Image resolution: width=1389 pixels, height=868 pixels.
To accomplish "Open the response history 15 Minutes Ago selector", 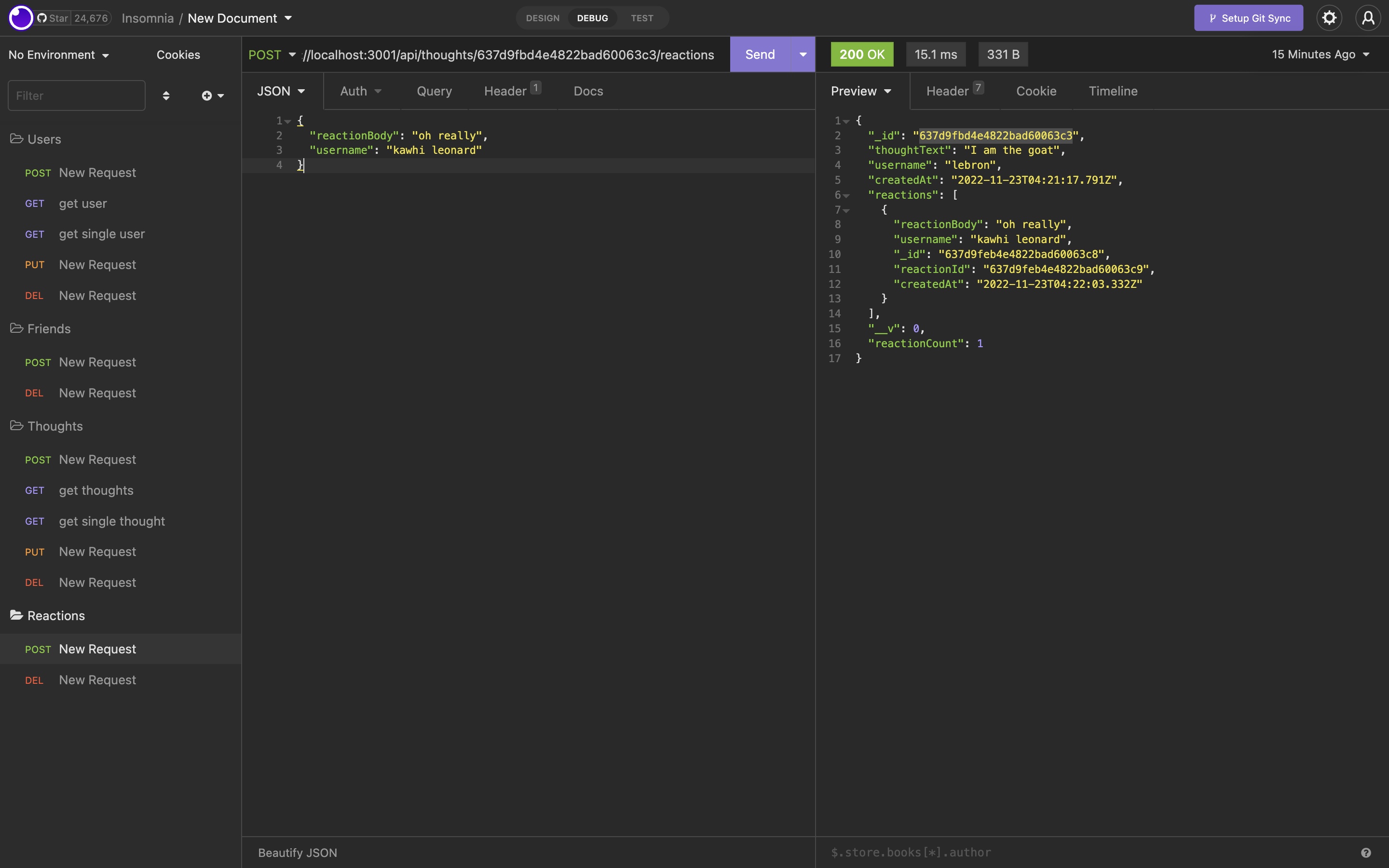I will (1320, 54).
